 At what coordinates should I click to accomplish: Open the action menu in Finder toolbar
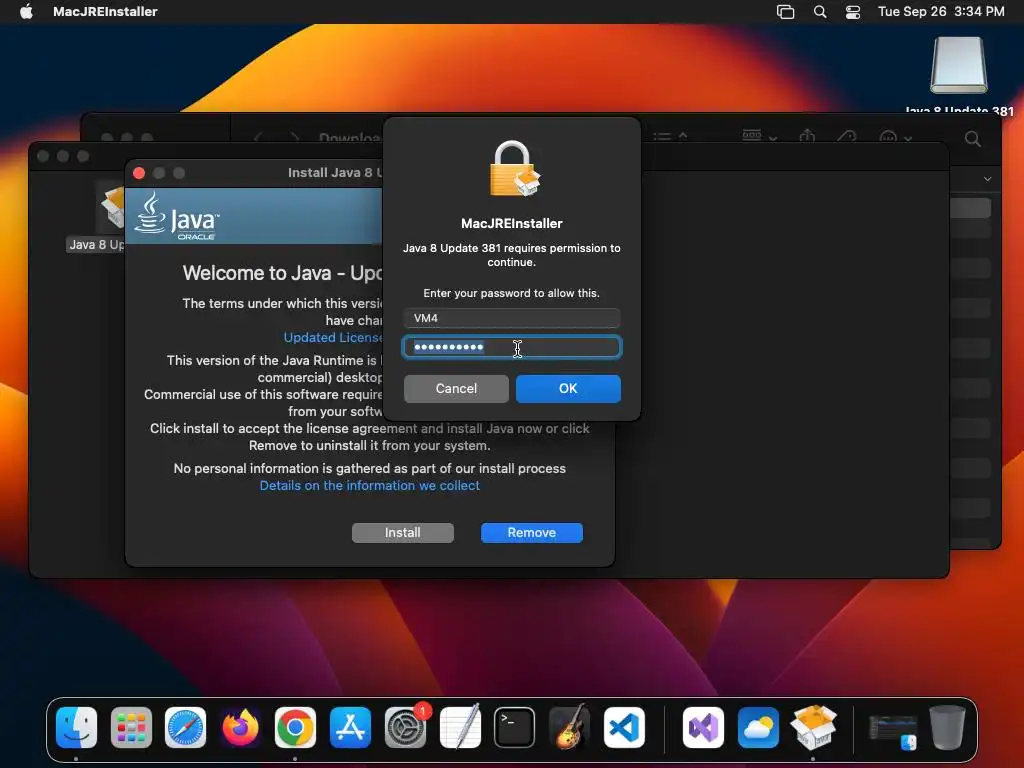pyautogui.click(x=895, y=137)
